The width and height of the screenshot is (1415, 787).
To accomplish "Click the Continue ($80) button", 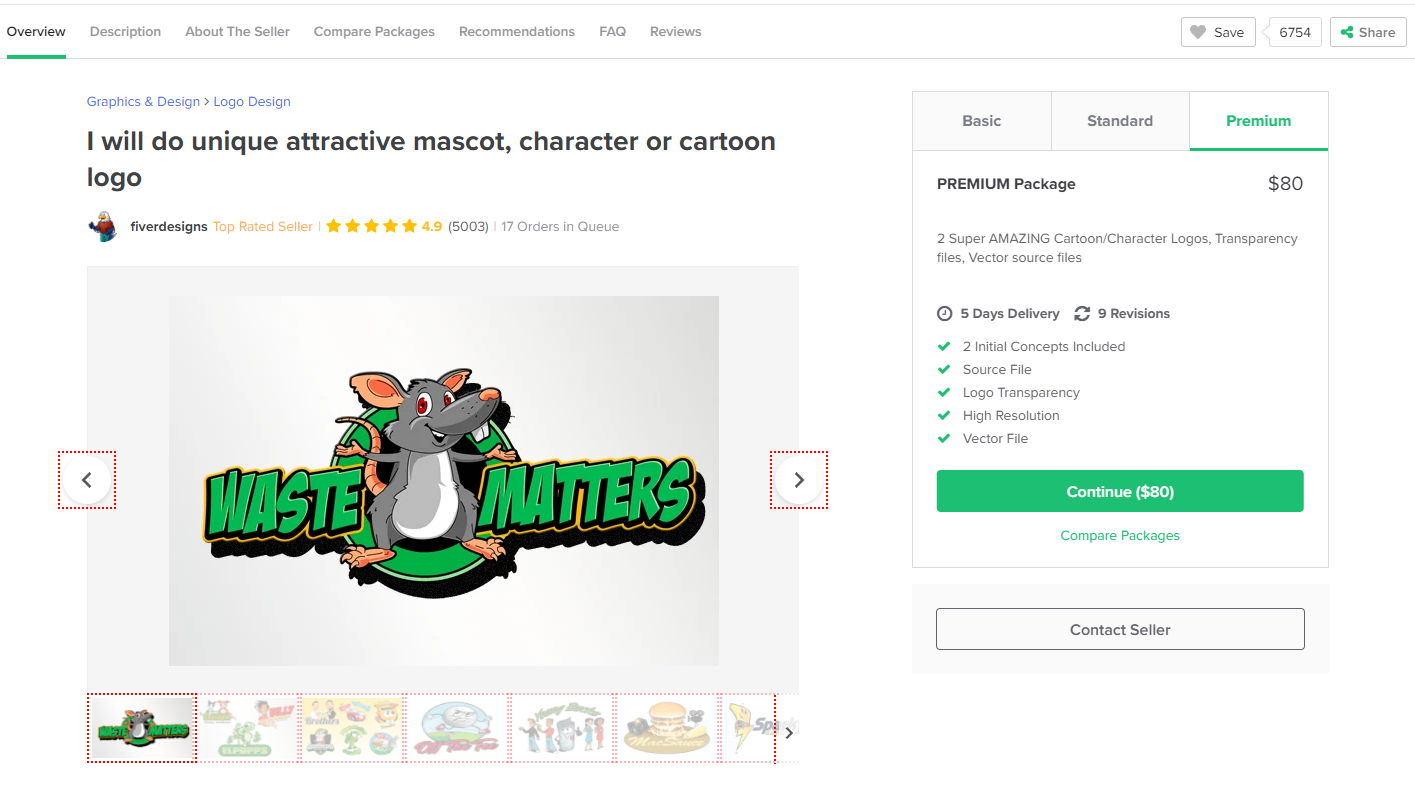I will 1120,491.
